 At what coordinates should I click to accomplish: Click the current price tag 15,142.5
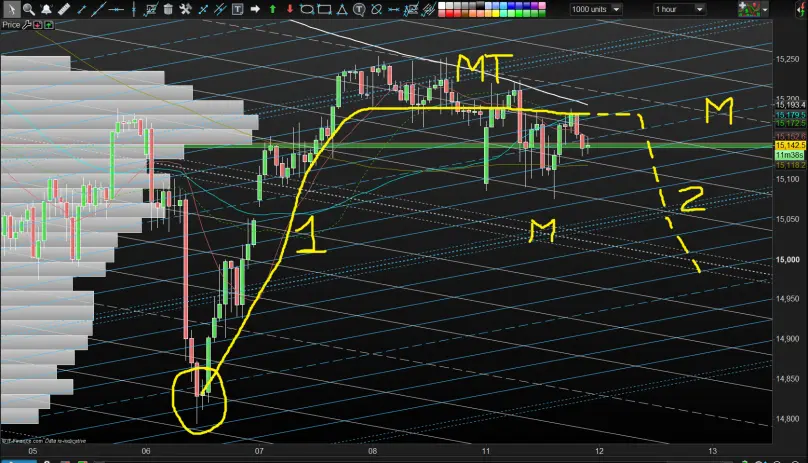pos(790,146)
